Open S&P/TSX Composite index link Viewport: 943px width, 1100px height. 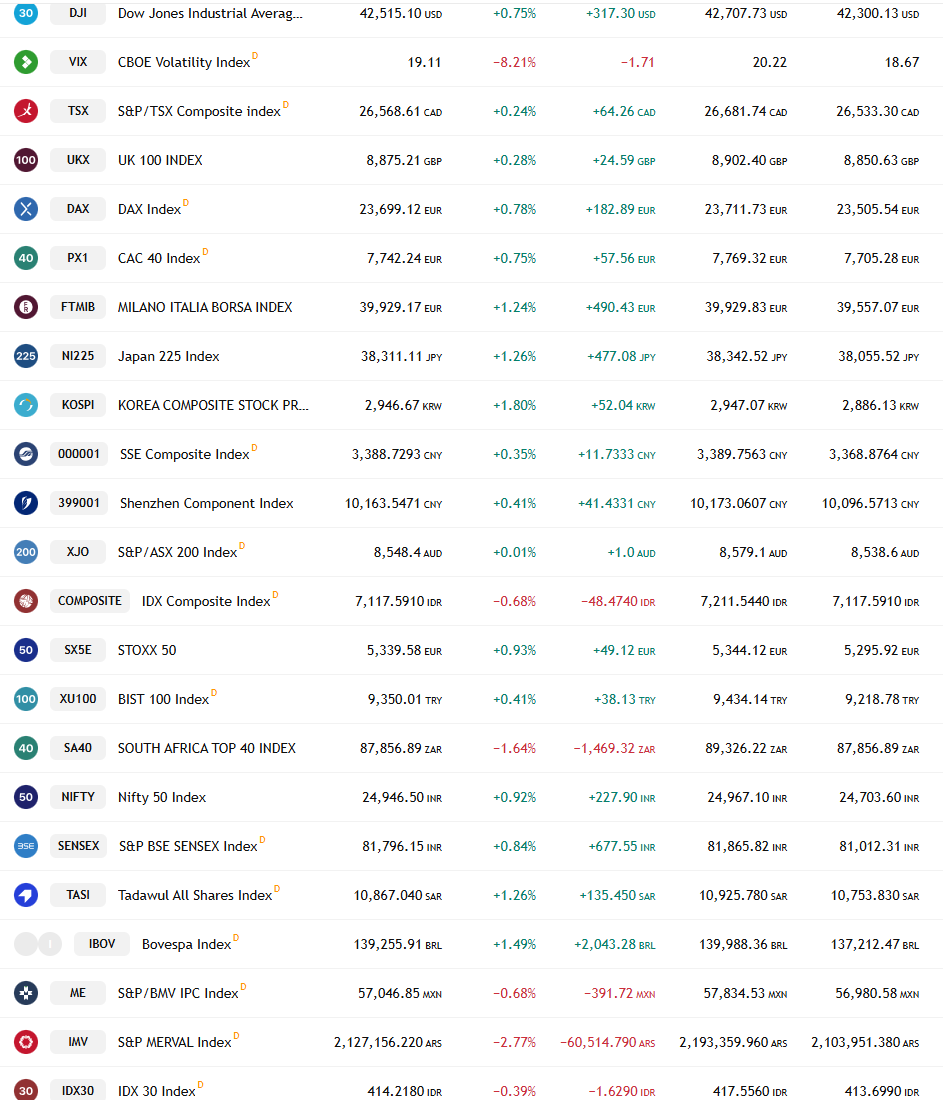[199, 112]
